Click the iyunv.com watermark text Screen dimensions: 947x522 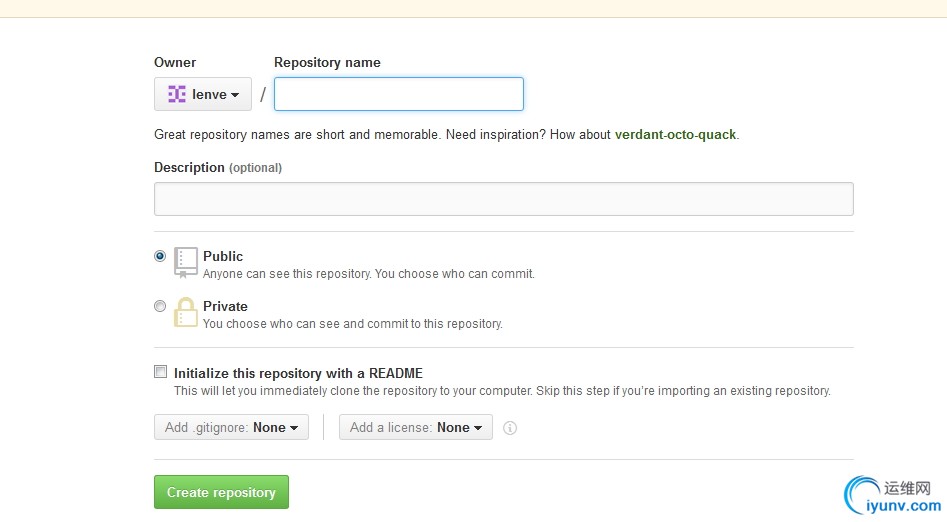click(x=907, y=508)
